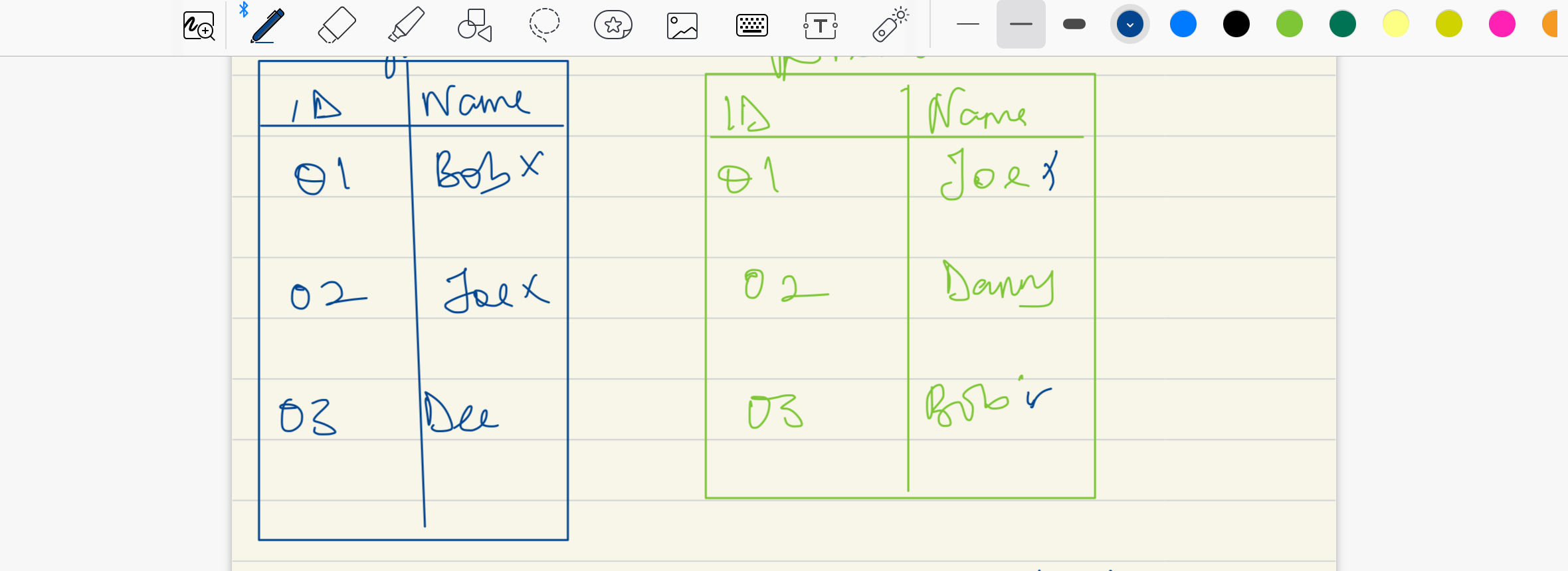Click handwritten 'Danny' in the green table
Viewport: 1568px width, 571px height.
[x=999, y=284]
